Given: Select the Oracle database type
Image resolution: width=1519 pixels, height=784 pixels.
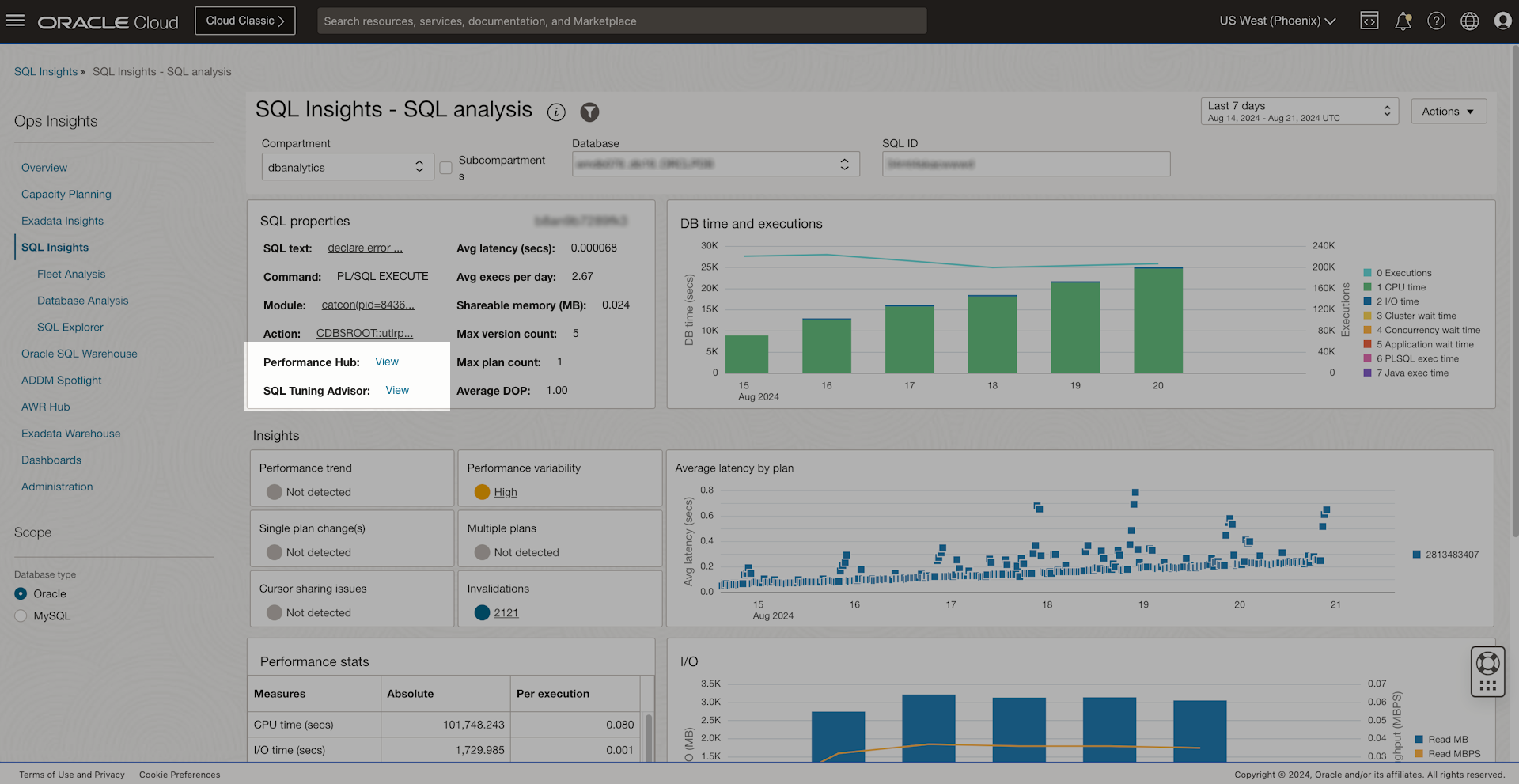Looking at the screenshot, I should [x=21, y=594].
